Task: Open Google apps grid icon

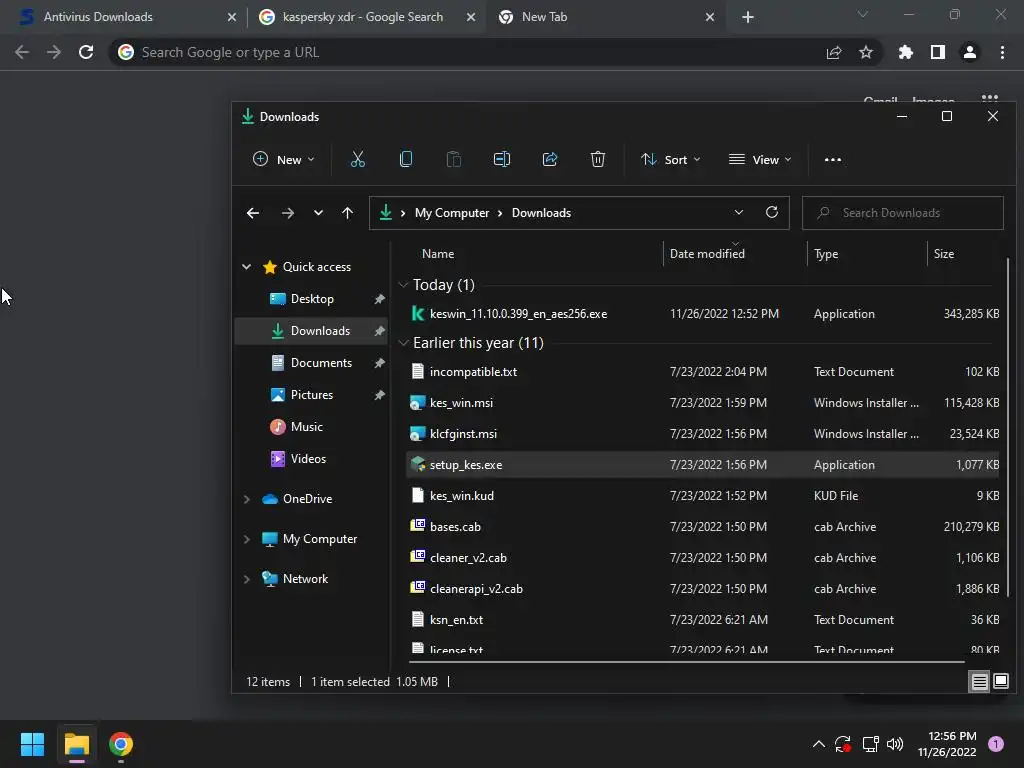Action: tap(989, 99)
